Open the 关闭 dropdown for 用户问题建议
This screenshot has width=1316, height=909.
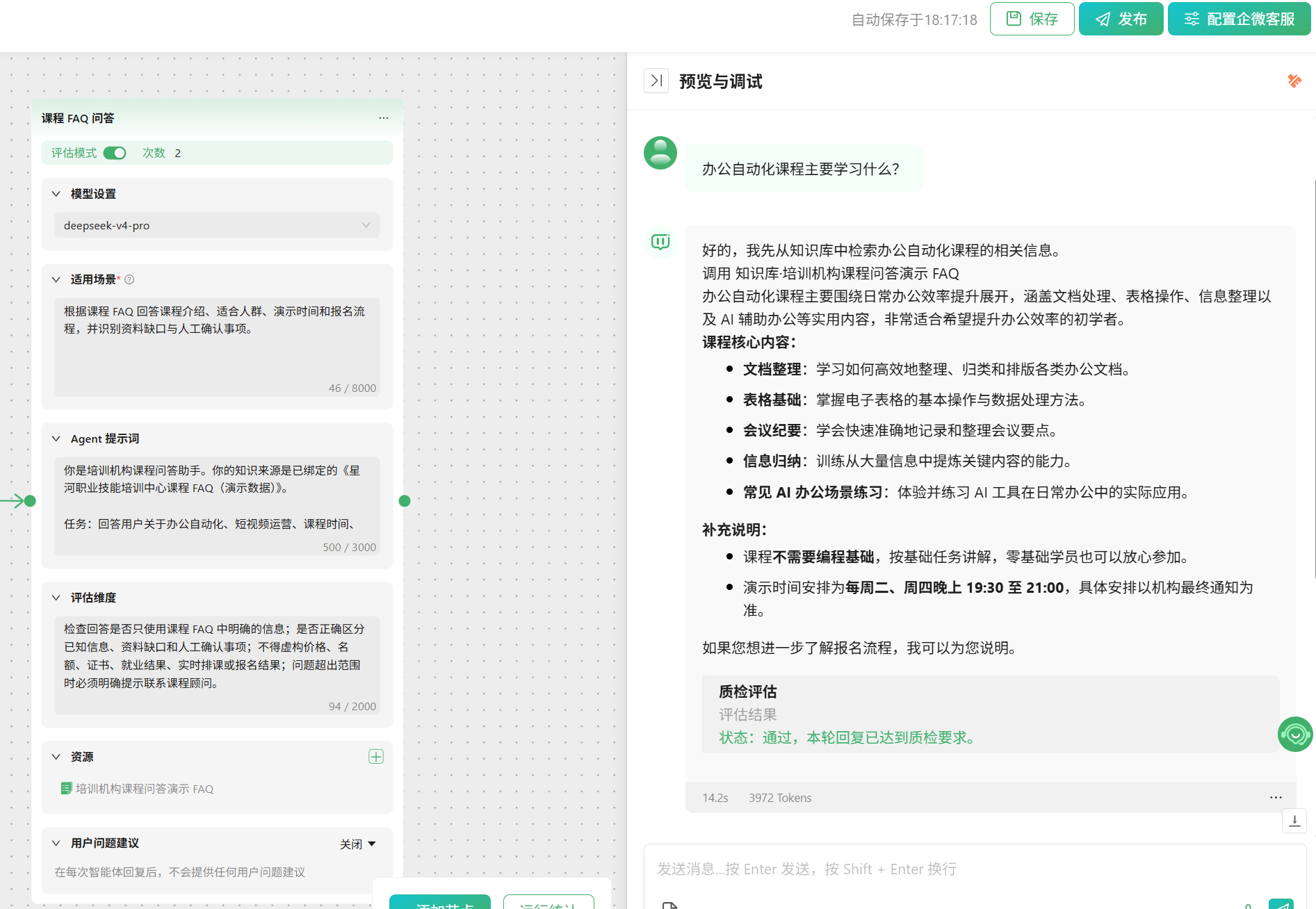(x=358, y=844)
